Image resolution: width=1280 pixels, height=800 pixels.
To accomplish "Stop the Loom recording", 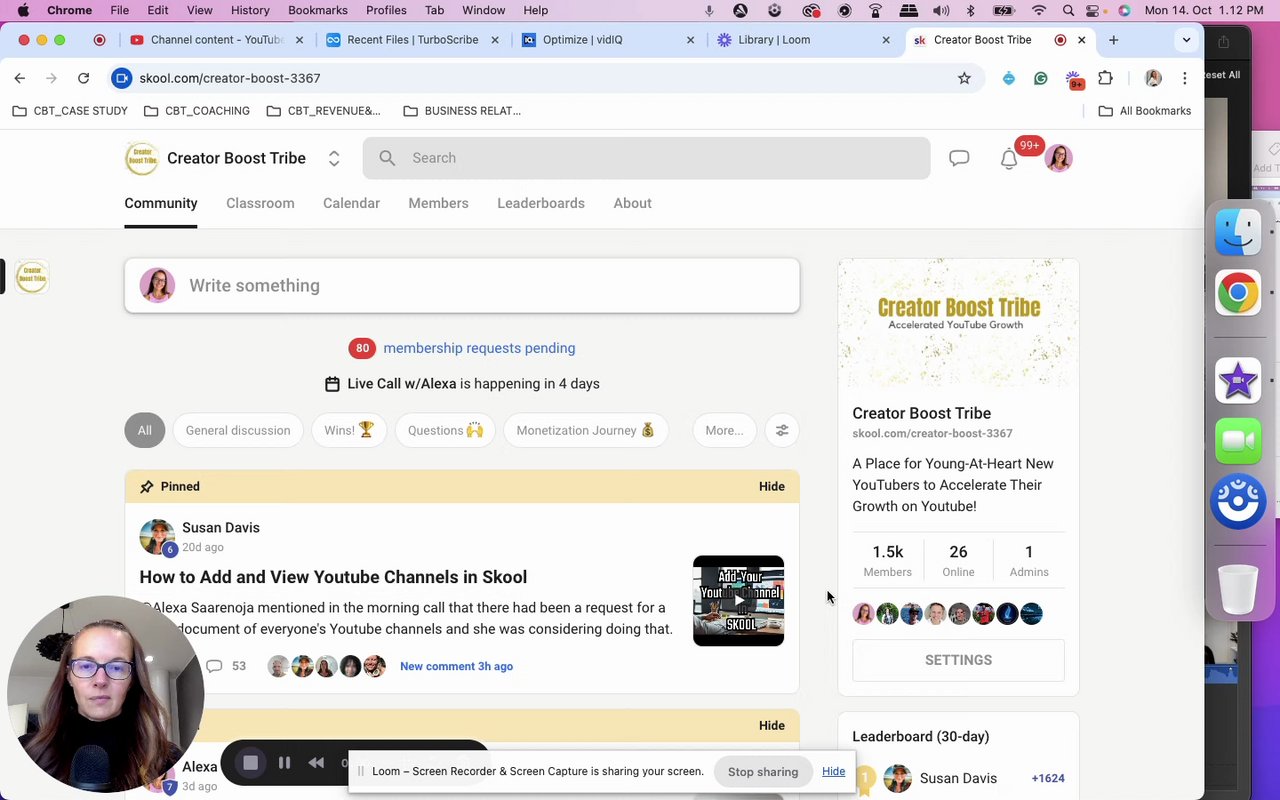I will 250,763.
